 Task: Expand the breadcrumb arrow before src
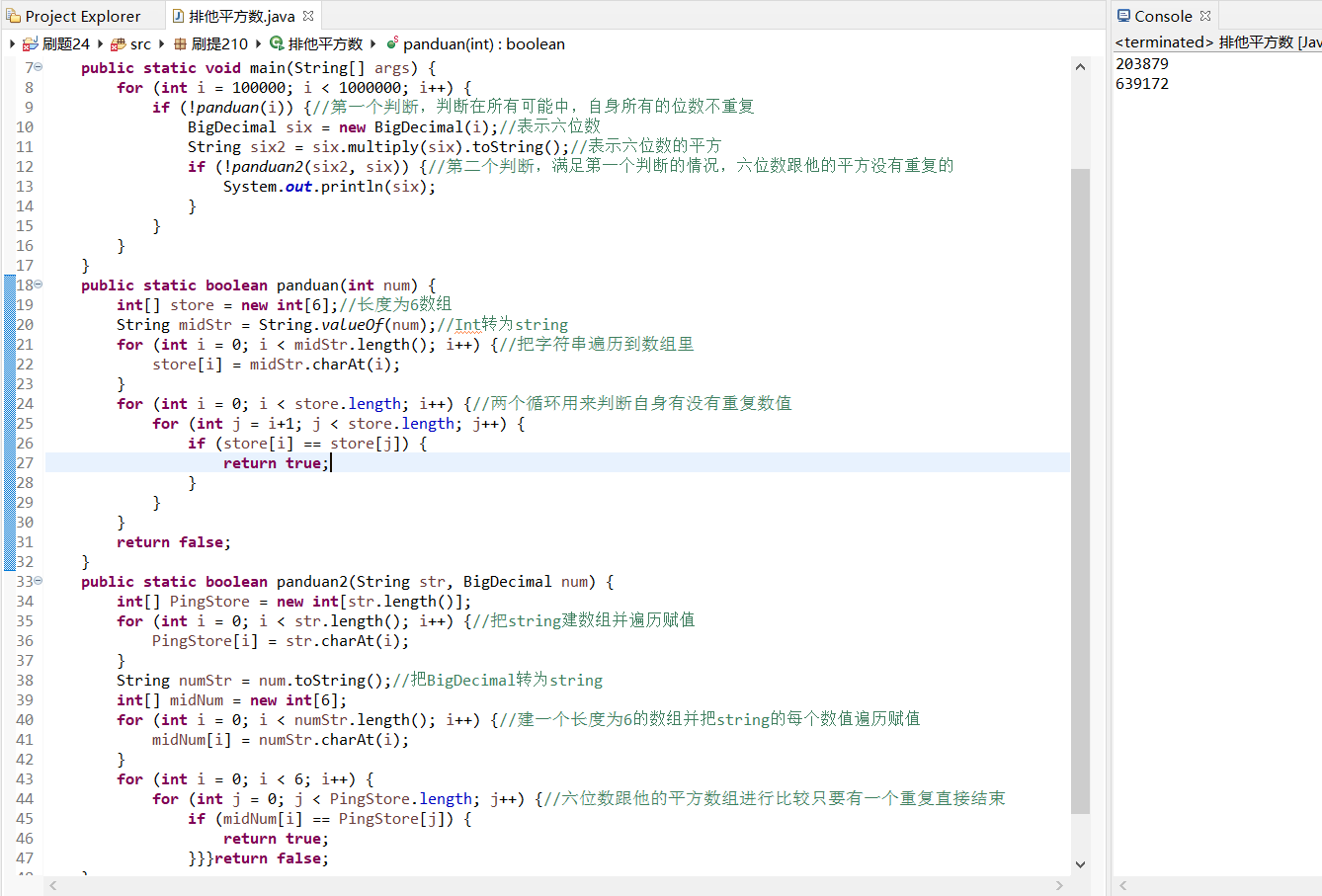(x=100, y=43)
